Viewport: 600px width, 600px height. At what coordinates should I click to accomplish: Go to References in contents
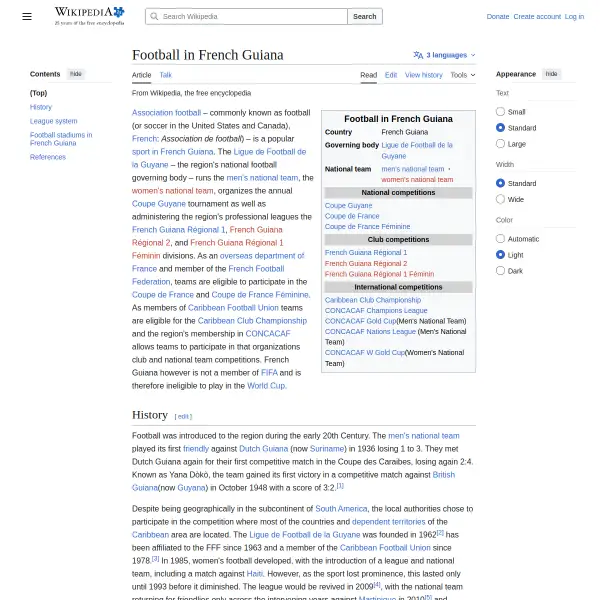48,157
